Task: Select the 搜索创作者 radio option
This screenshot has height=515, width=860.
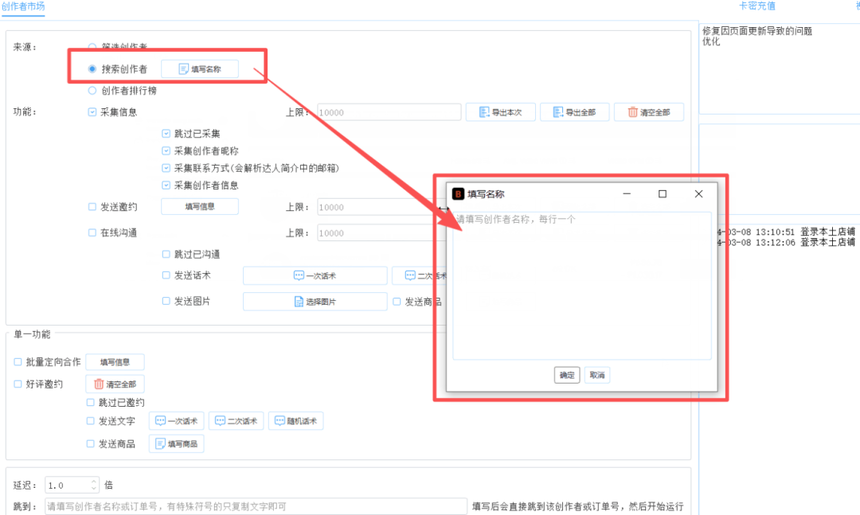Action: pos(92,69)
